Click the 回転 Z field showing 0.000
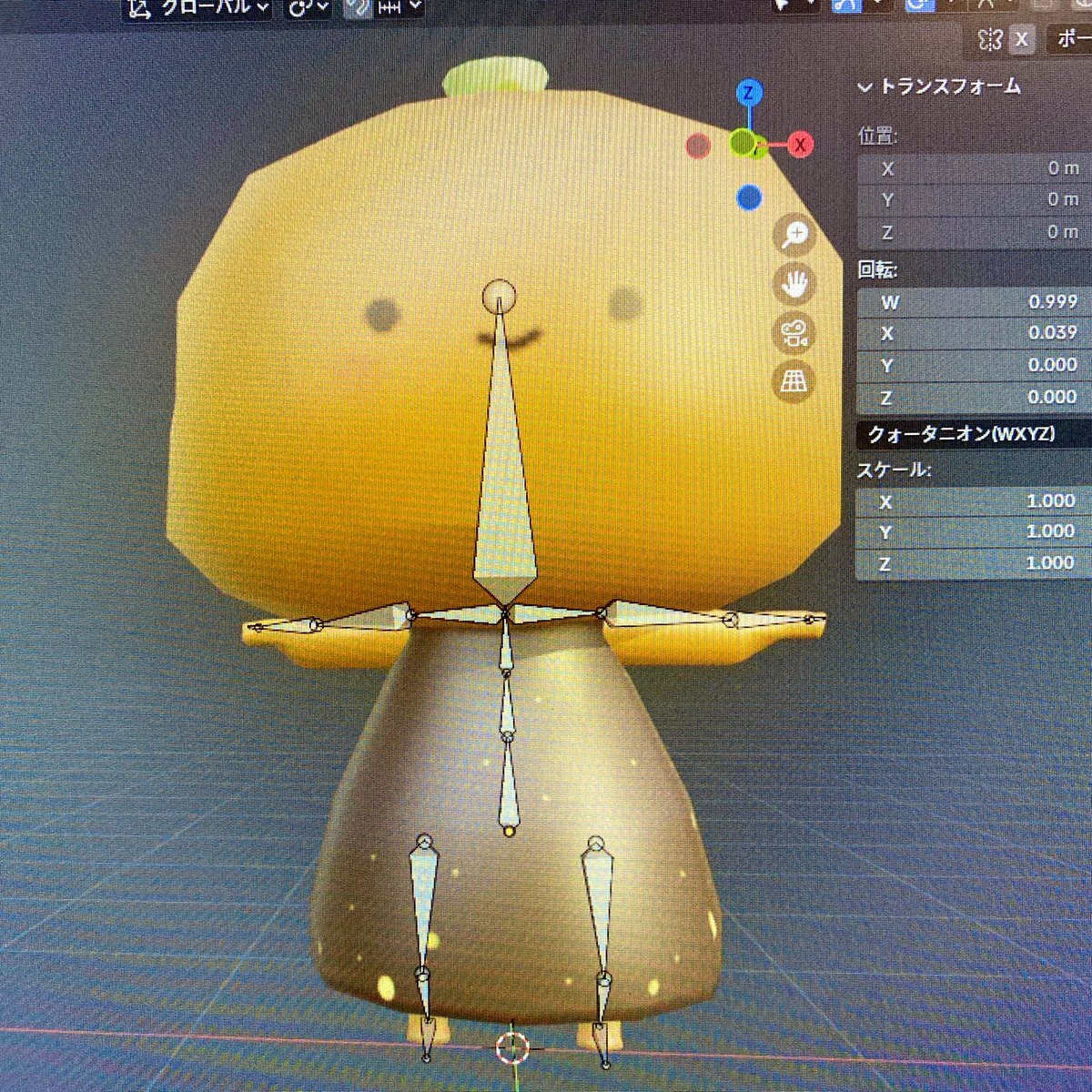Viewport: 1092px width, 1092px height. click(x=975, y=397)
